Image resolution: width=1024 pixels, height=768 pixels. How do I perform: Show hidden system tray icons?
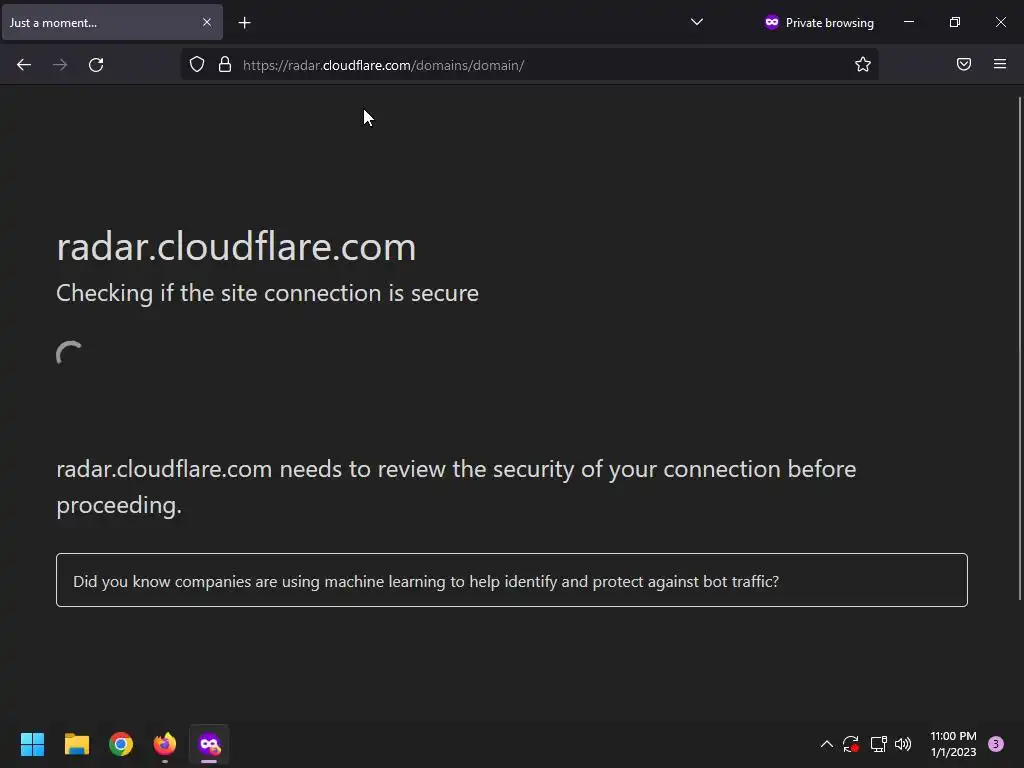[826, 744]
